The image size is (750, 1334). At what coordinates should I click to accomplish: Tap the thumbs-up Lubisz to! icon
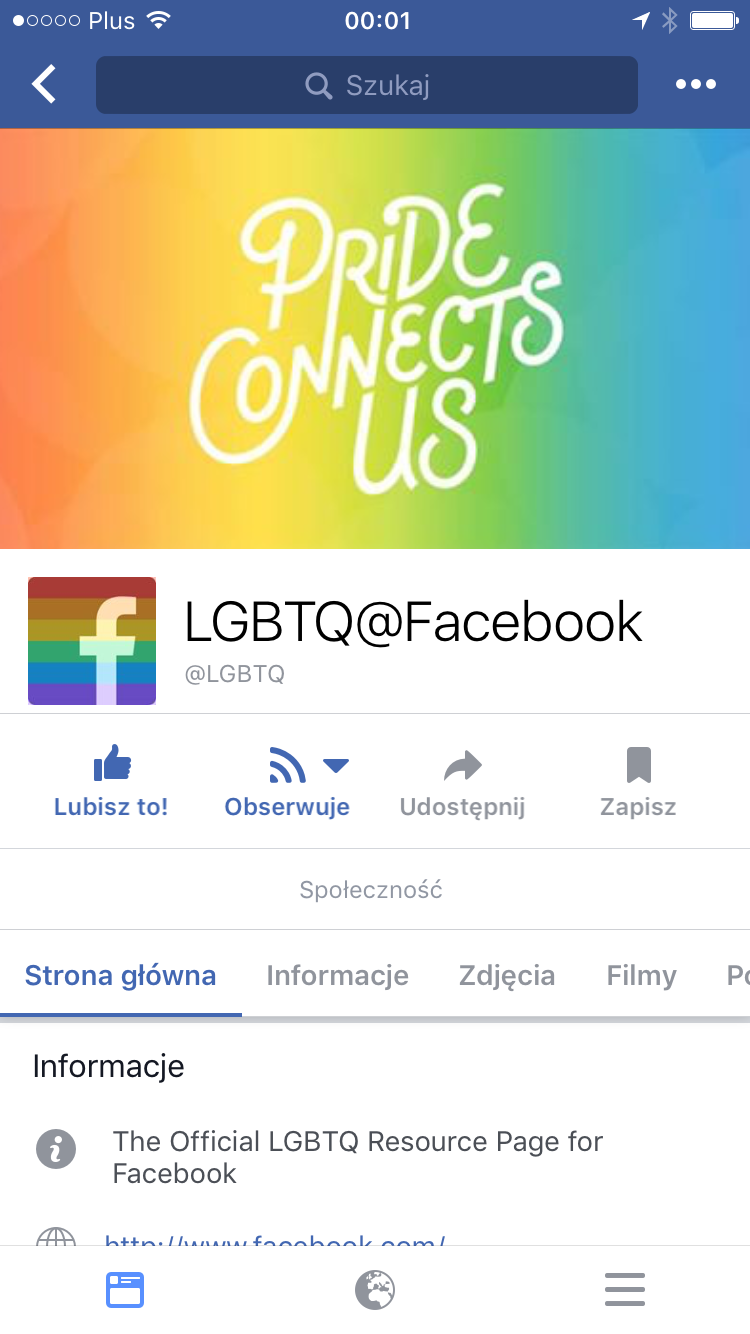[112, 766]
